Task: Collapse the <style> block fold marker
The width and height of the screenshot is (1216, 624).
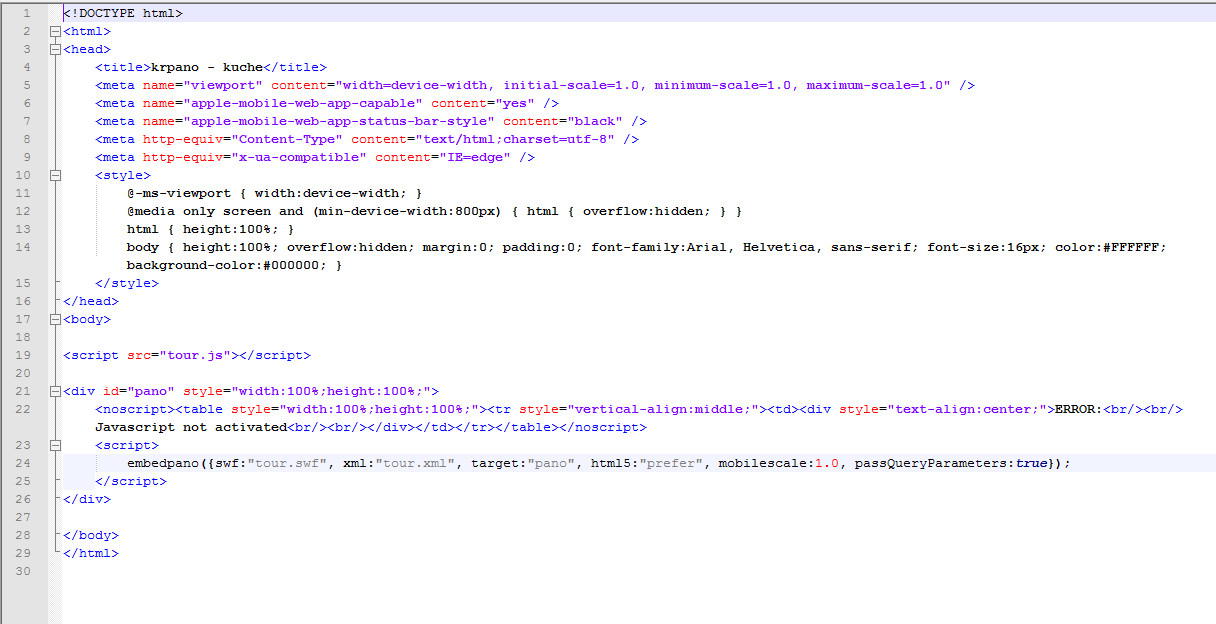Action: [x=55, y=175]
